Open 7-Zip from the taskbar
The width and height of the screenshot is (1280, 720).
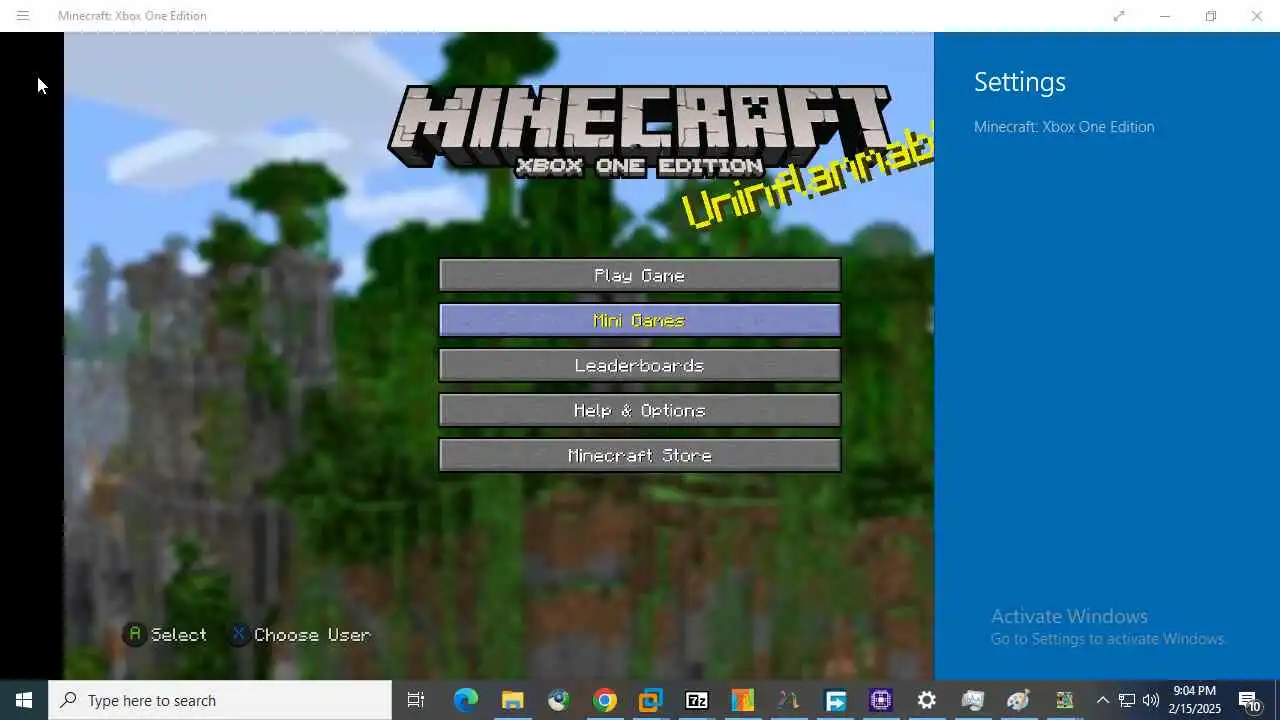coord(696,700)
